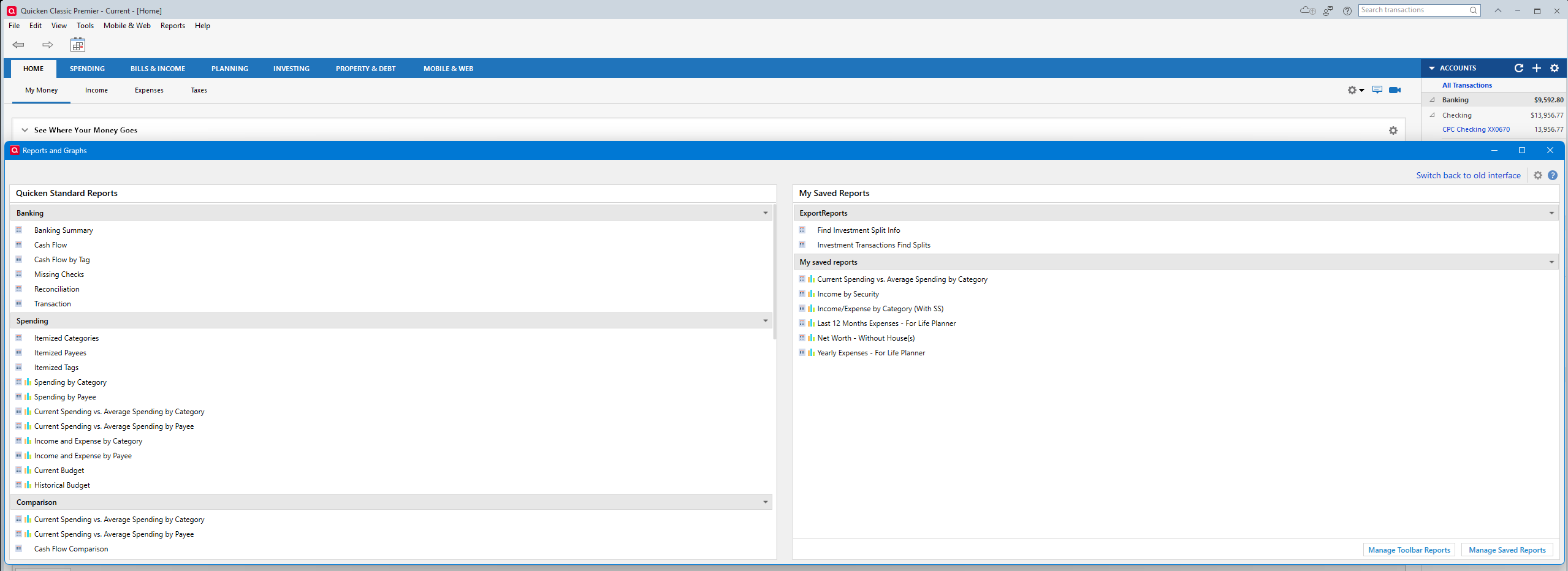Collapse the Checking account group triangle

click(x=1433, y=115)
